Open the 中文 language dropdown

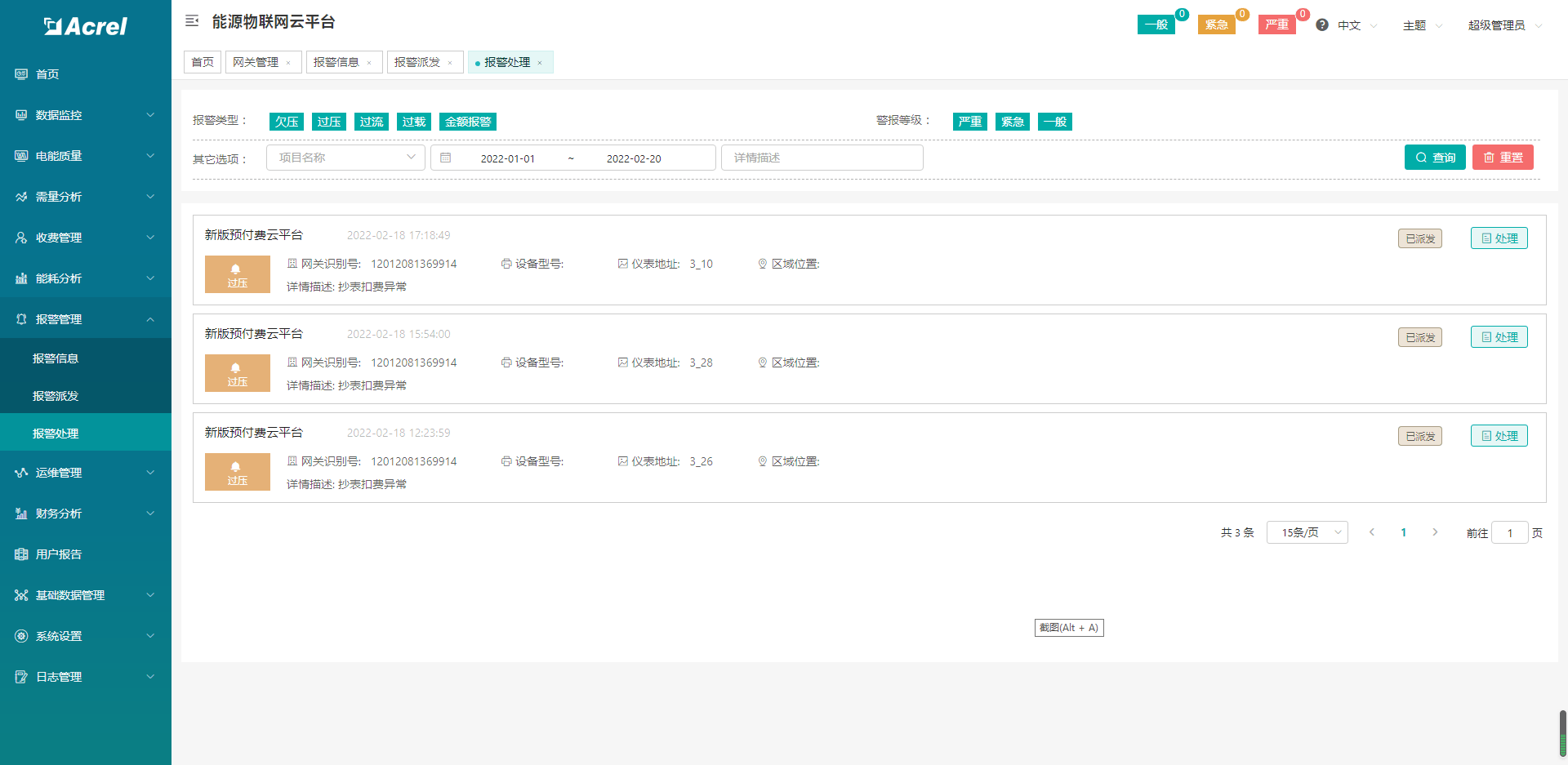[1357, 25]
